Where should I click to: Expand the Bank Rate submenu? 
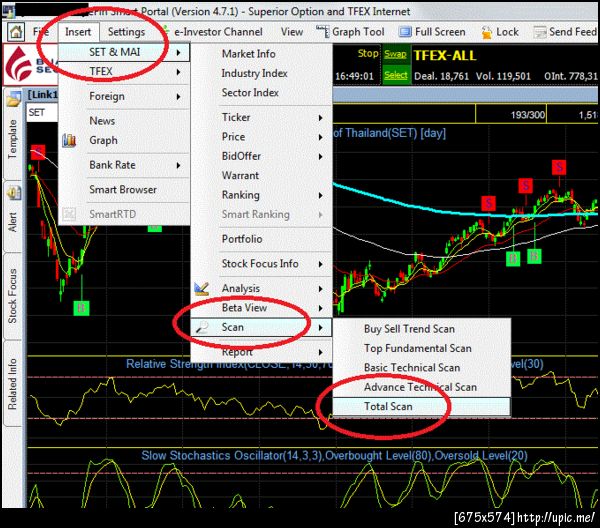[x=124, y=165]
